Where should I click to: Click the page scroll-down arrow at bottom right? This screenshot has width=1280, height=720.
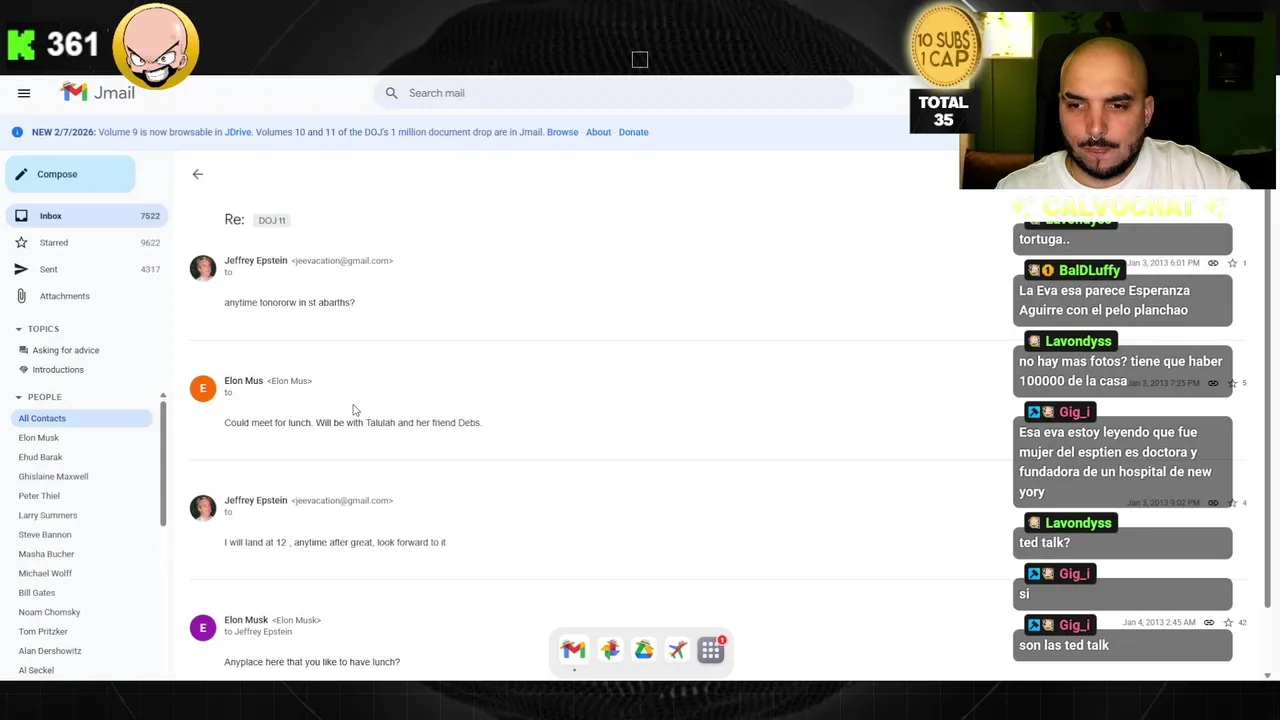coord(1267,676)
